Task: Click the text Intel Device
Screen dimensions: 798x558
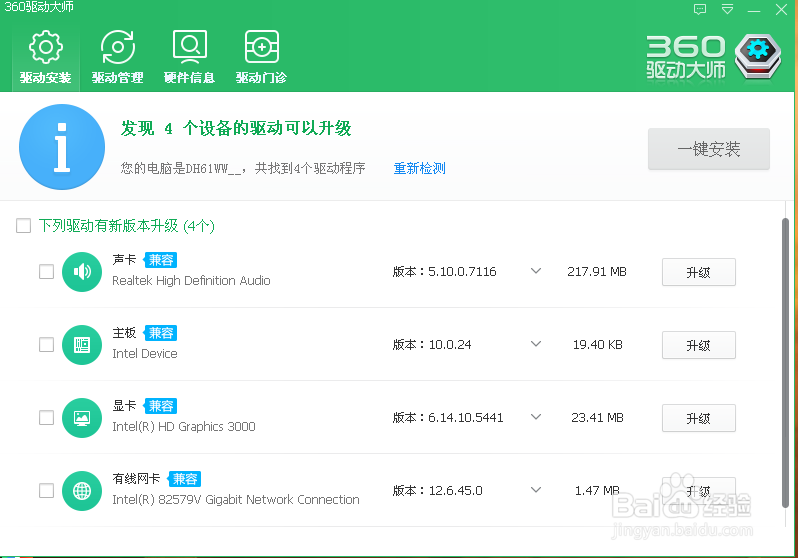Action: pos(145,353)
